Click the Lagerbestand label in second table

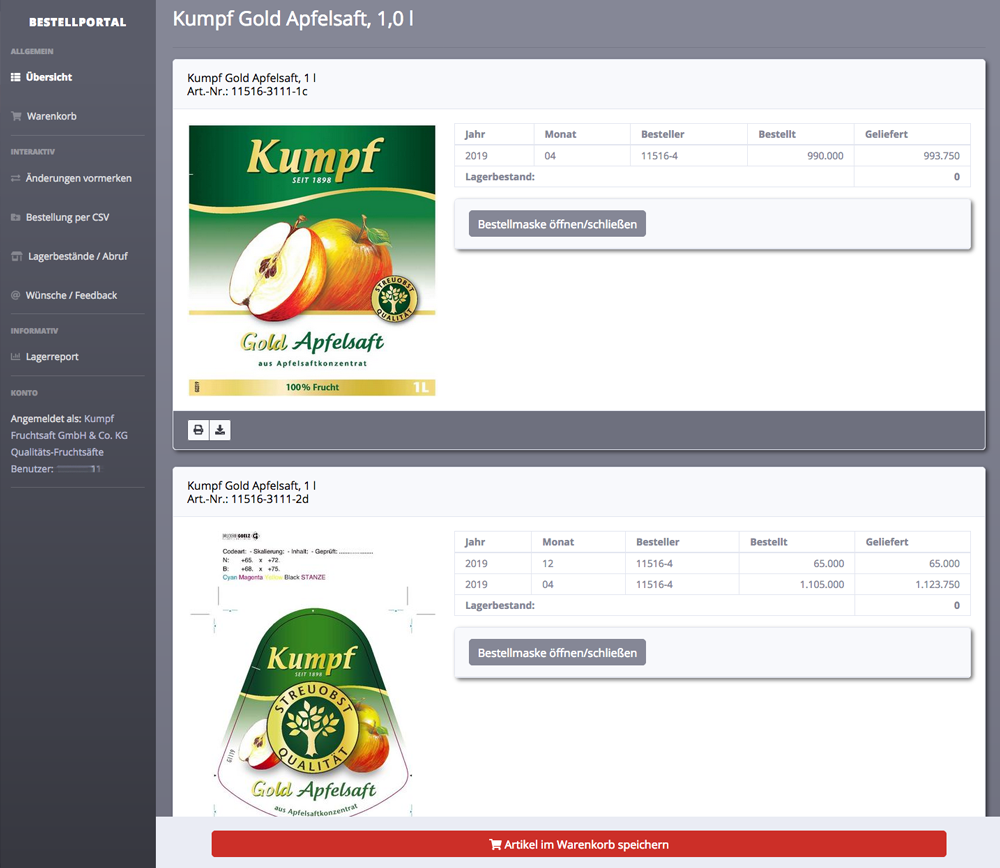pos(500,605)
